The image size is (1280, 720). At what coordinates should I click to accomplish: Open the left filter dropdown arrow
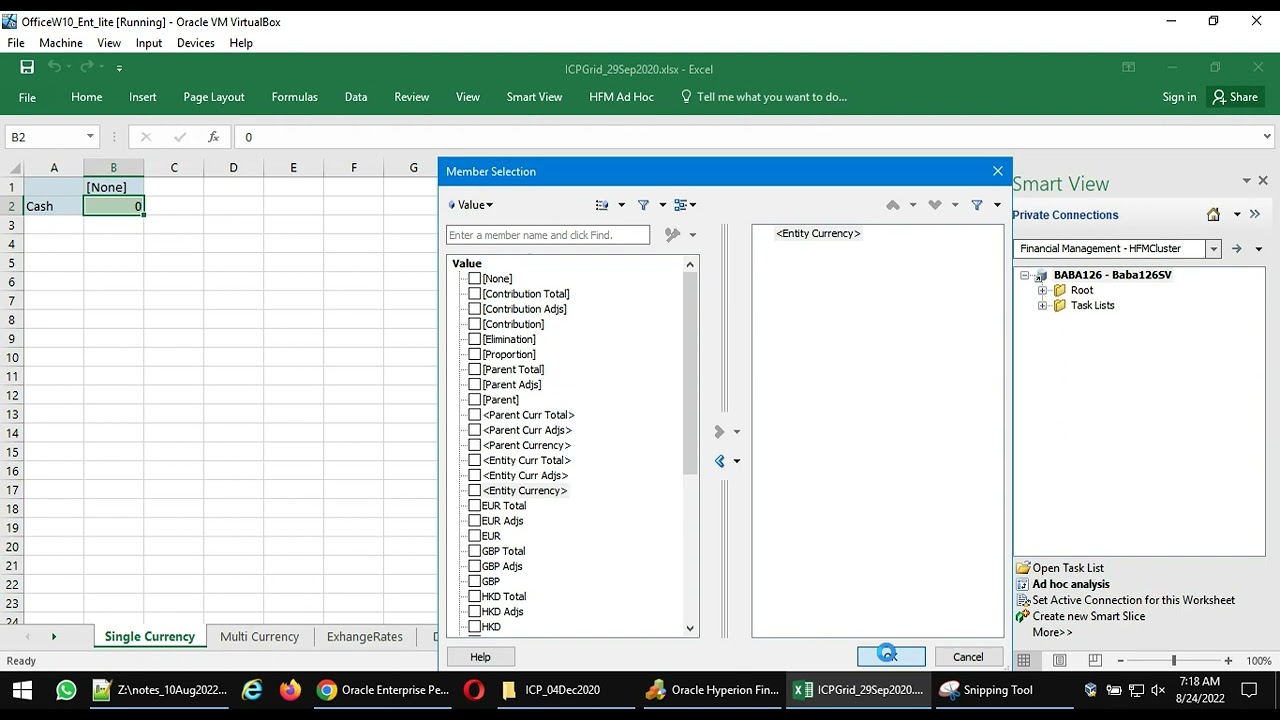point(662,205)
